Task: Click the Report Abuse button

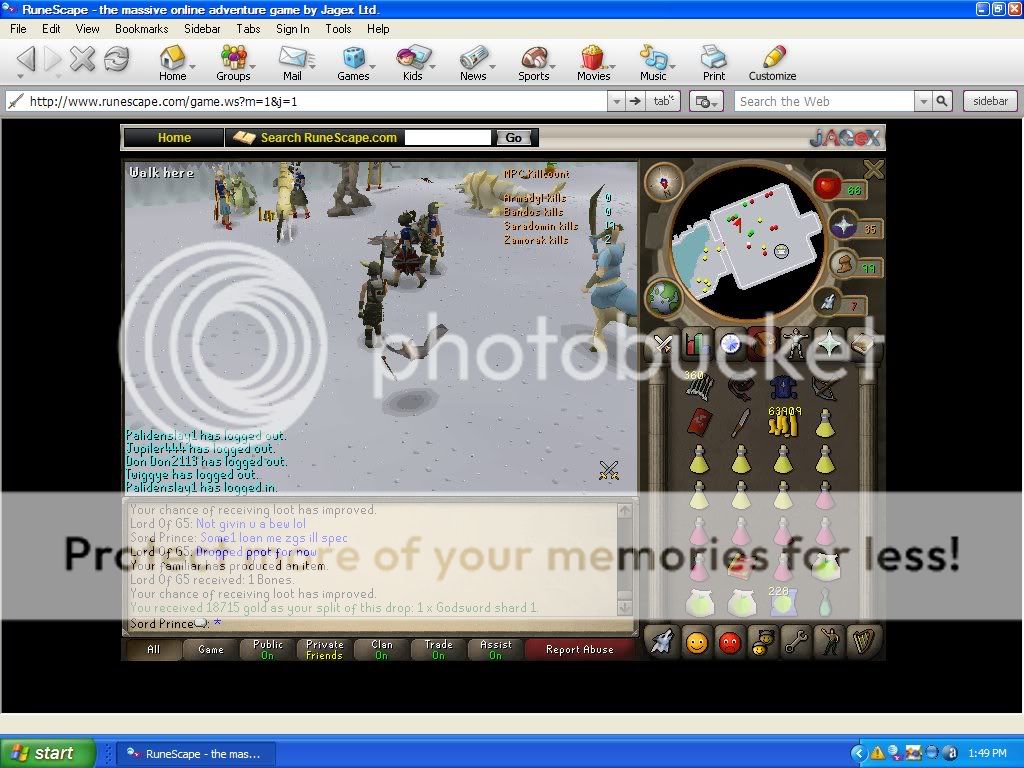Action: tap(580, 649)
